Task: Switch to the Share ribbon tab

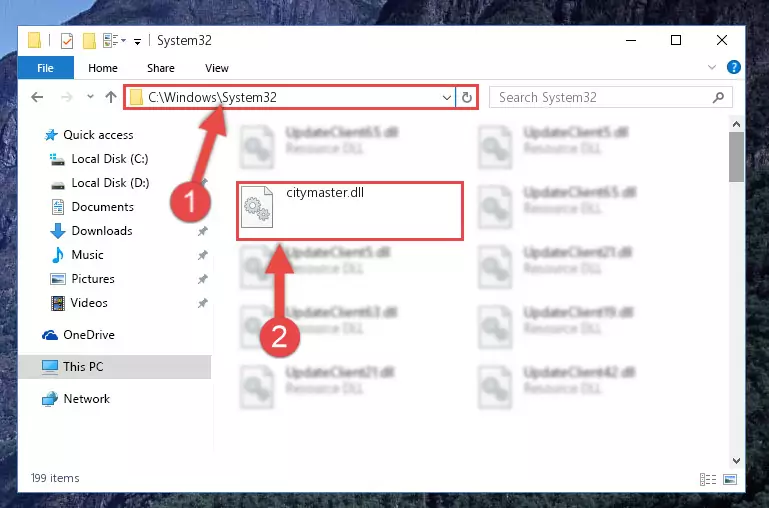Action: tap(161, 68)
